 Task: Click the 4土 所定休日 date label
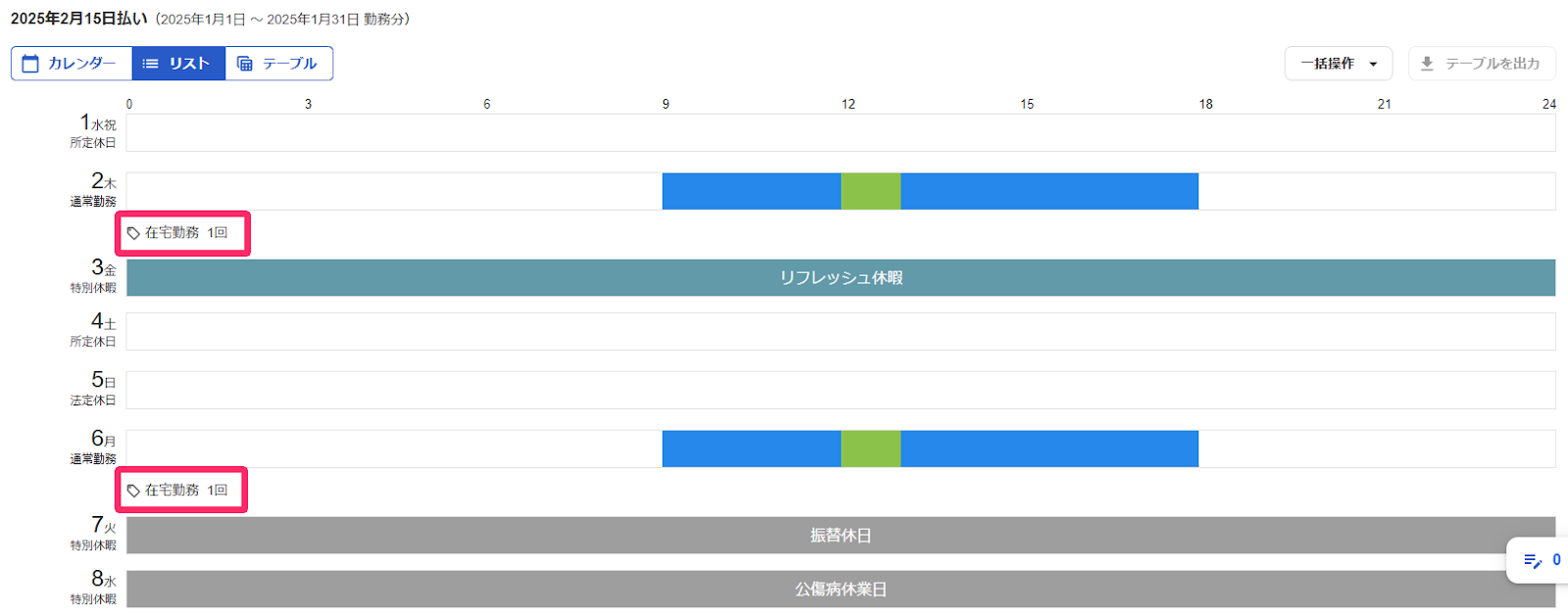tap(93, 330)
